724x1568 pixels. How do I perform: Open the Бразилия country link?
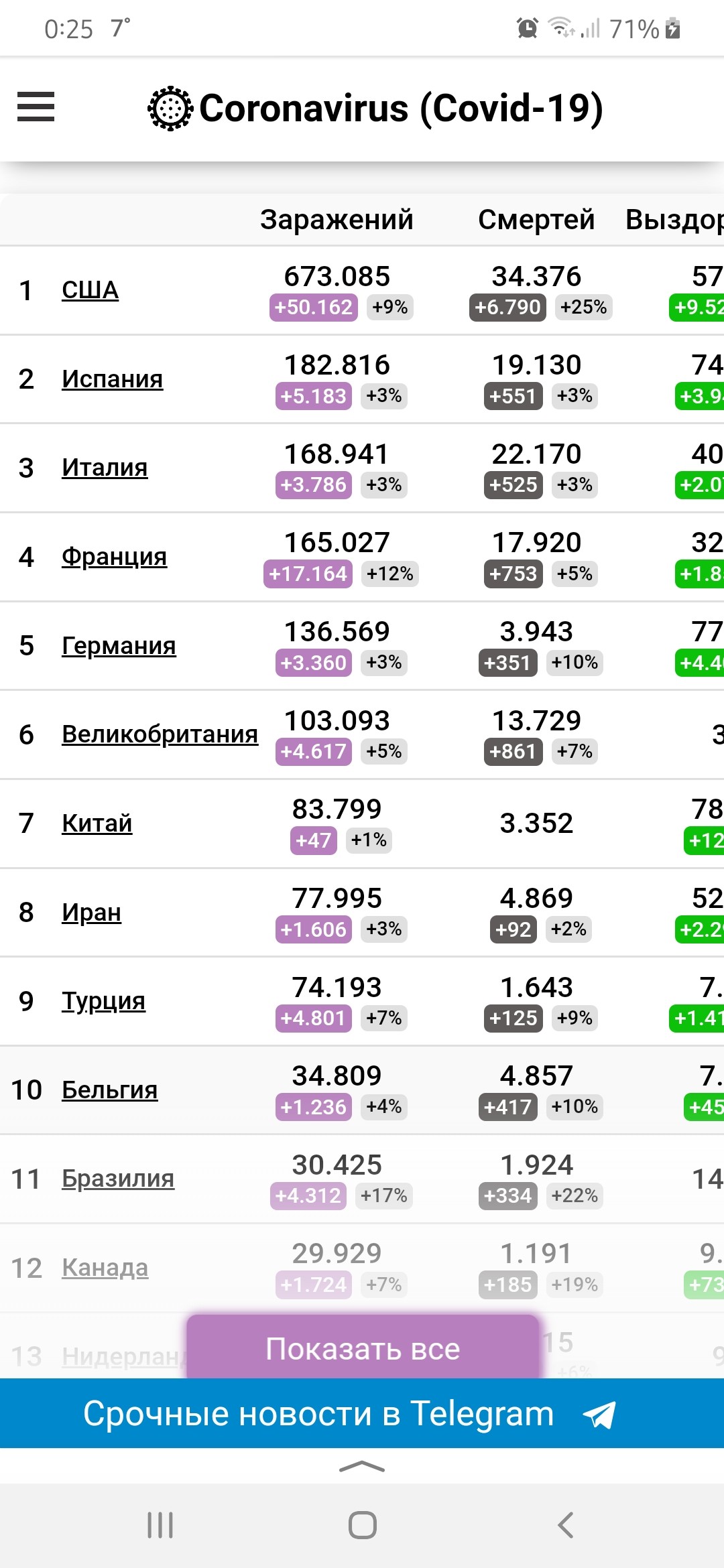(x=118, y=1179)
